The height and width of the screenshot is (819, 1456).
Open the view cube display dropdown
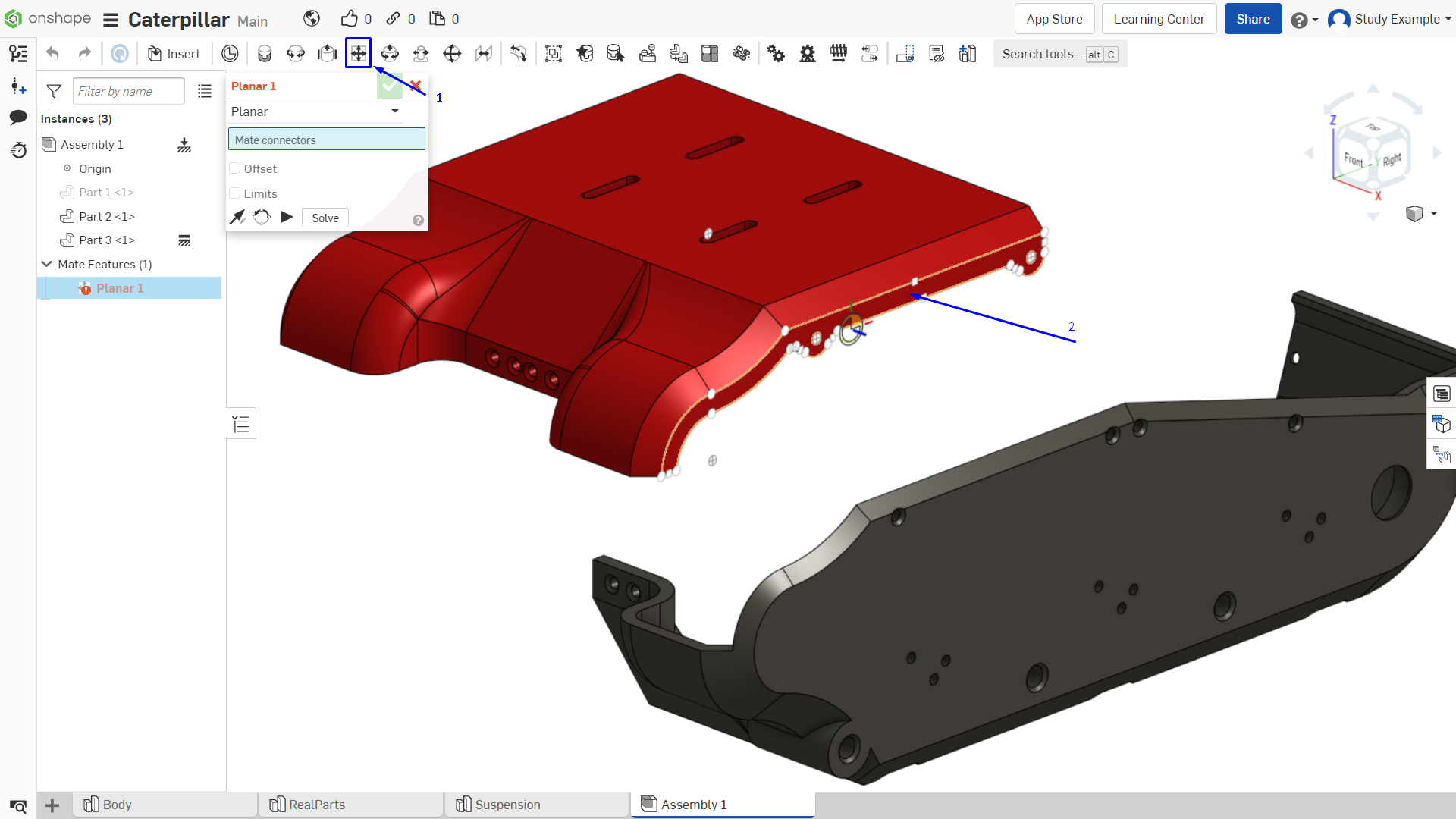[x=1422, y=214]
